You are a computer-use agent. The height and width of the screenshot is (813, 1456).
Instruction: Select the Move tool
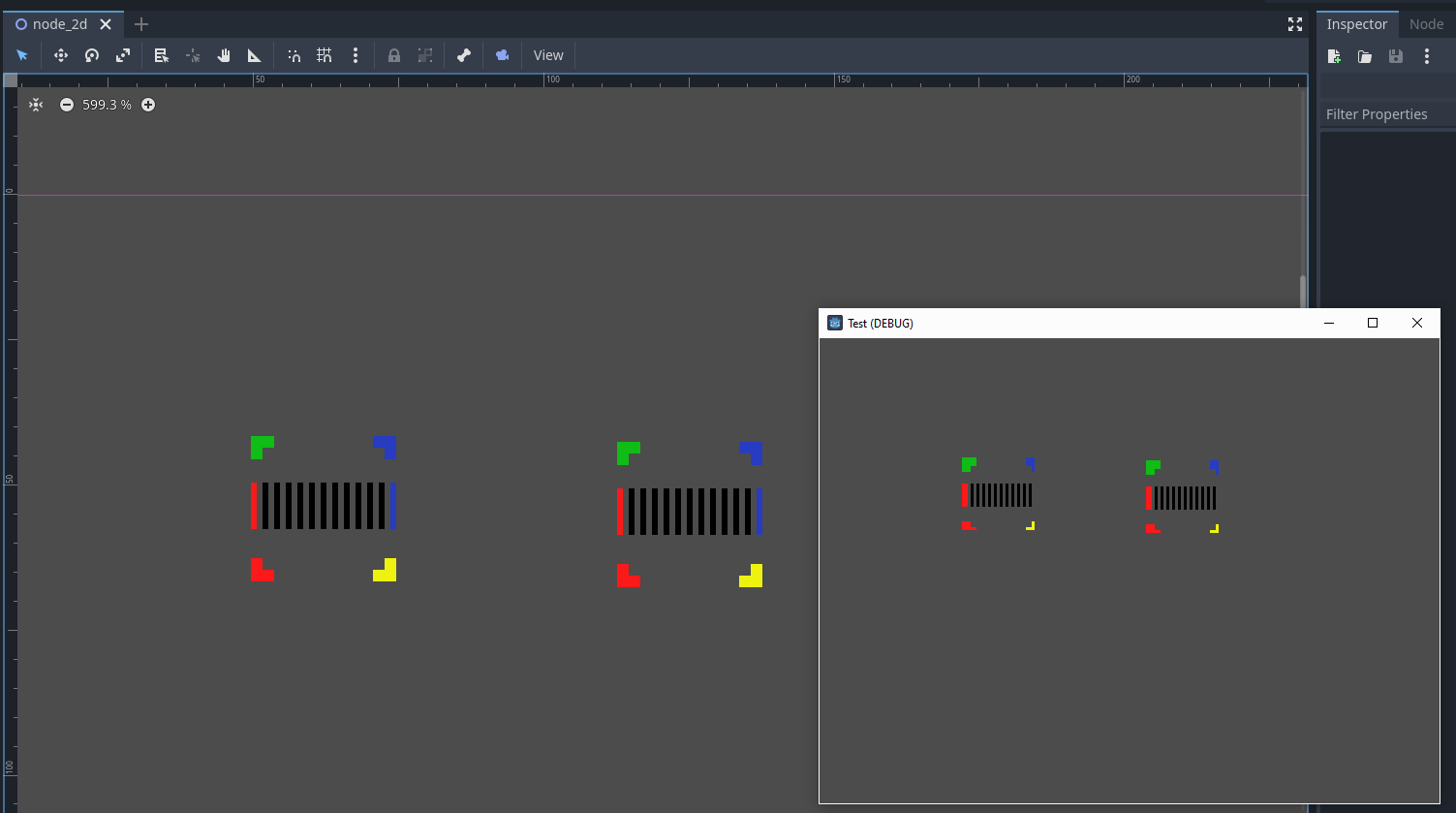pos(60,55)
